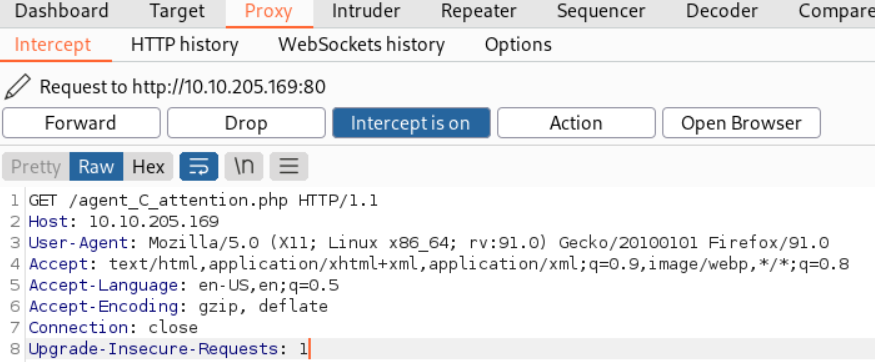Viewport: 875px width, 362px height.
Task: Switch message view to Raw
Action: tap(96, 167)
